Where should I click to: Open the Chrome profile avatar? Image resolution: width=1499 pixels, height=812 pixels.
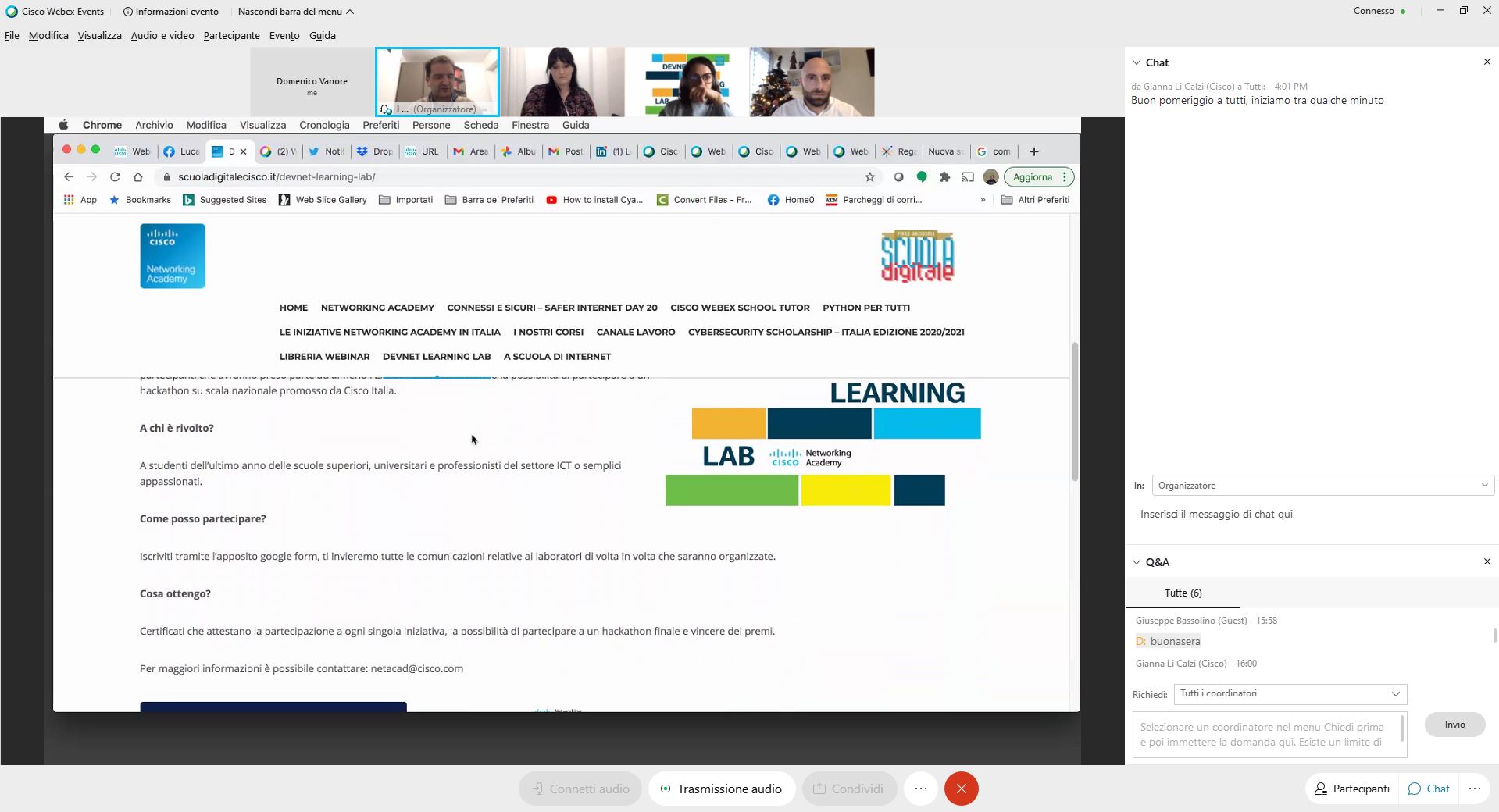tap(990, 177)
